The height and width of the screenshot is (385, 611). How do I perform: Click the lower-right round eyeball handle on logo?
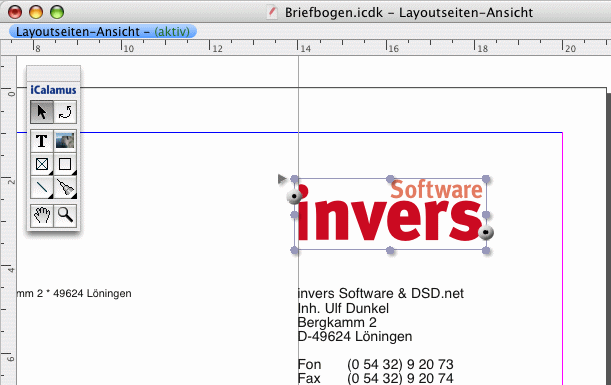486,232
